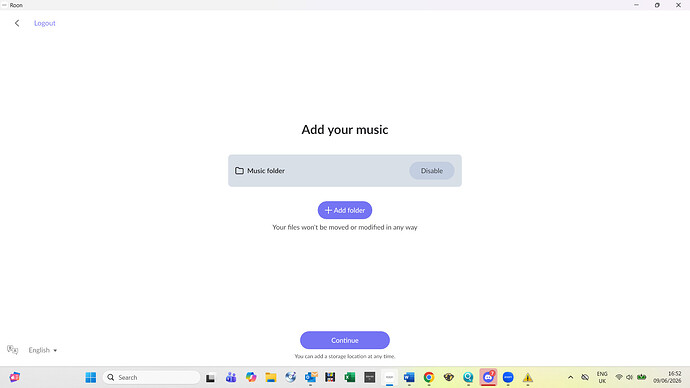Open Outlook from the taskbar
This screenshot has width=690, height=388.
click(311, 377)
